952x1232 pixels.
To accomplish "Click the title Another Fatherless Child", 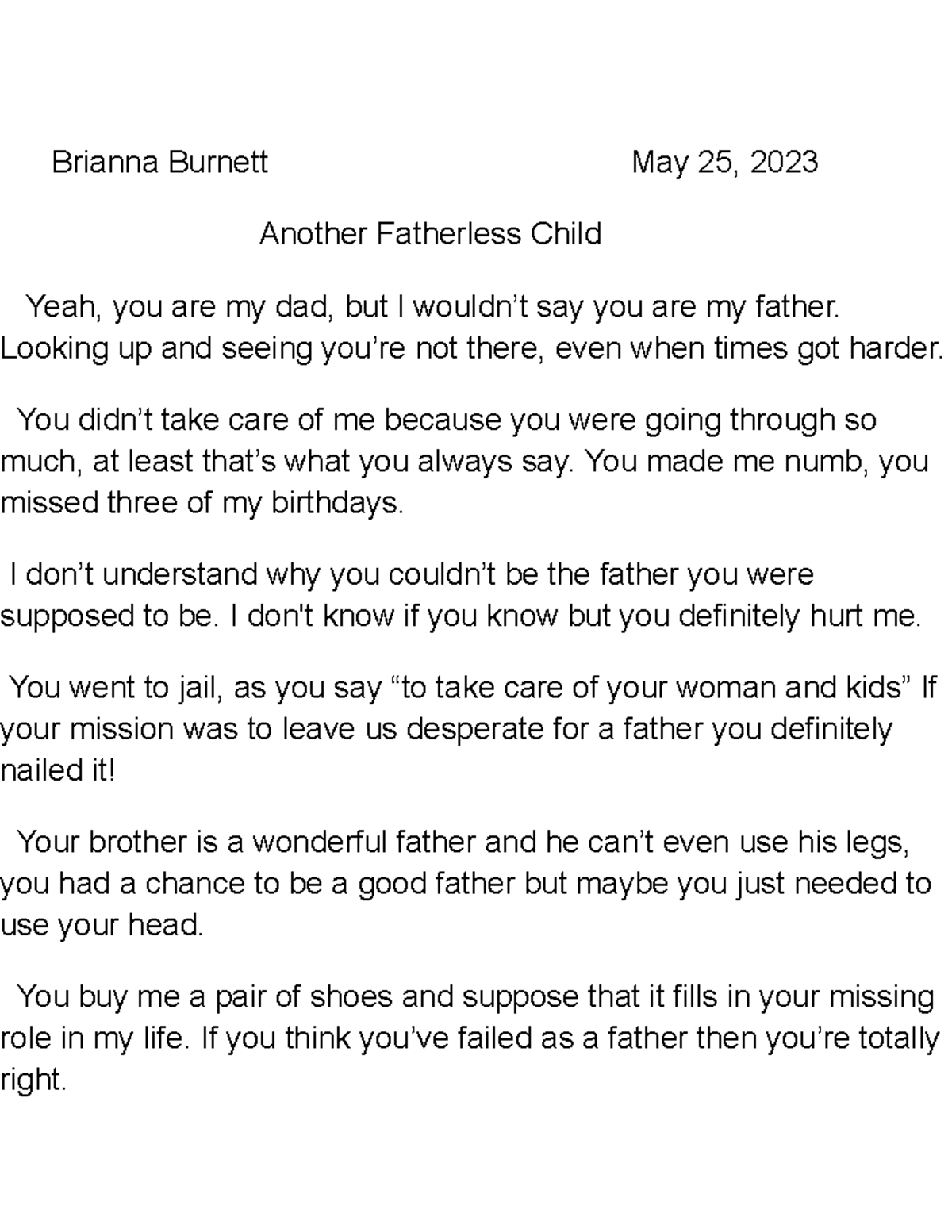I will (x=430, y=234).
